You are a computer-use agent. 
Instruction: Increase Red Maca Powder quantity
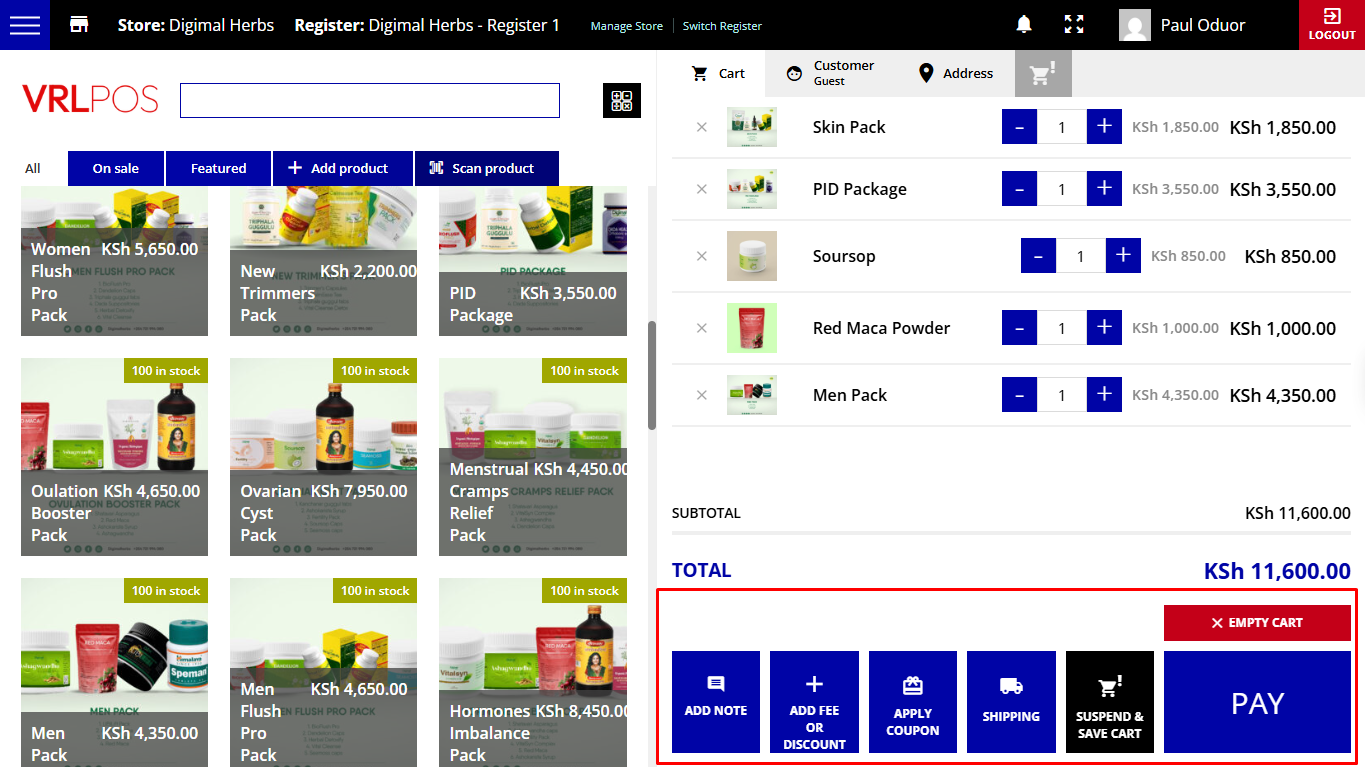coord(1104,328)
